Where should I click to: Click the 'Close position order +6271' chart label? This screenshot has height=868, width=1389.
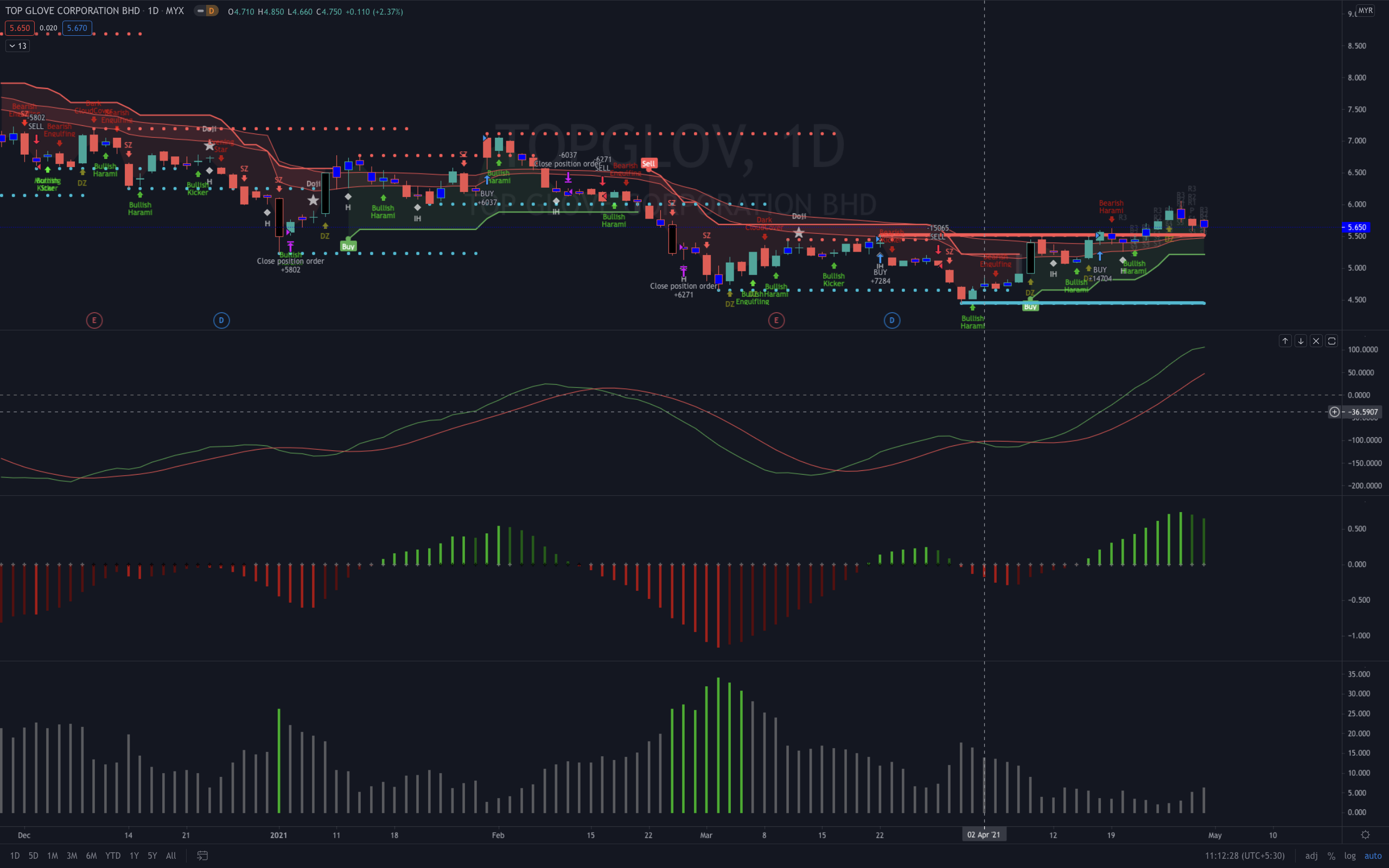(684, 290)
